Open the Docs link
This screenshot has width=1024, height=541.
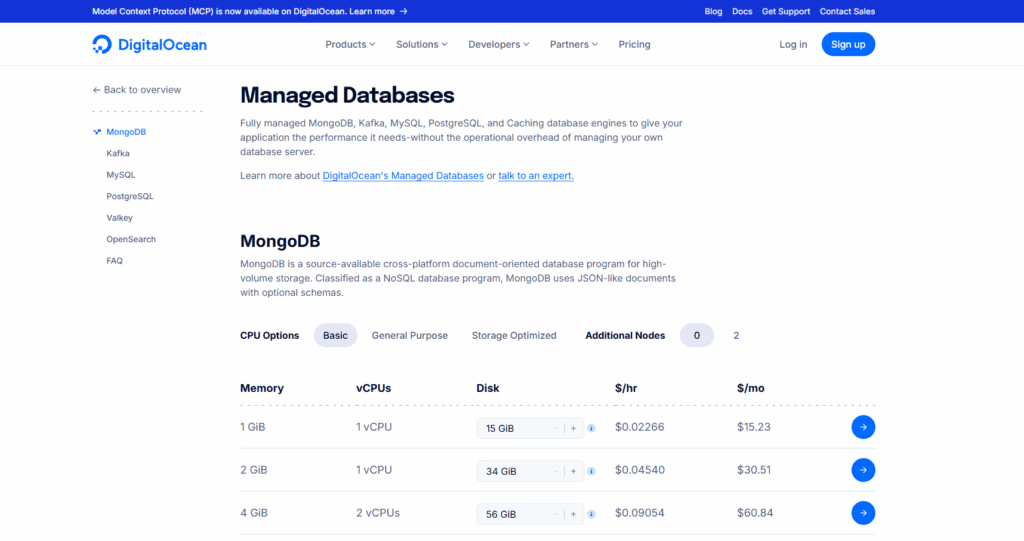(742, 11)
